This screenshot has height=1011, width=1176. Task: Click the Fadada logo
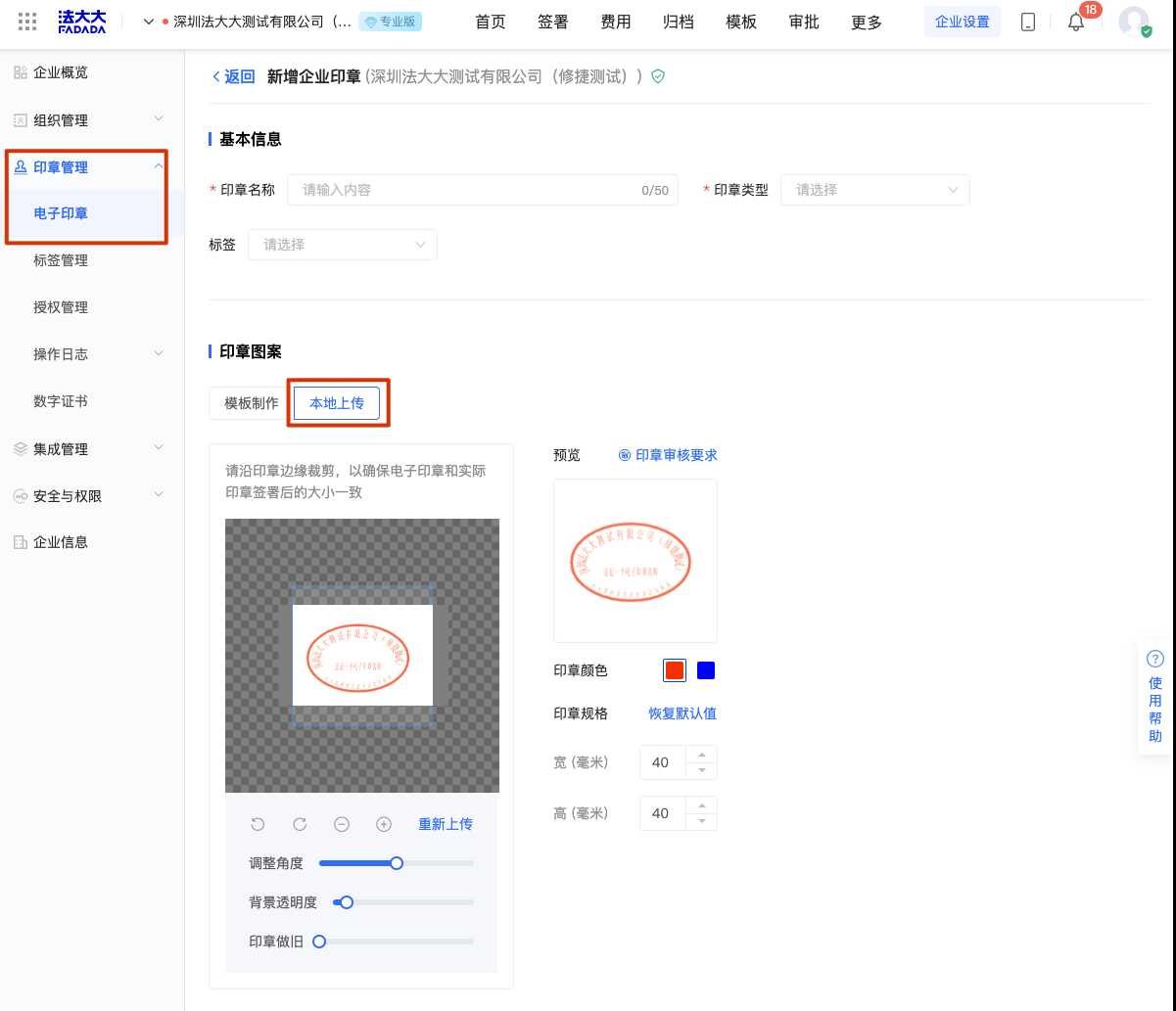click(x=81, y=22)
